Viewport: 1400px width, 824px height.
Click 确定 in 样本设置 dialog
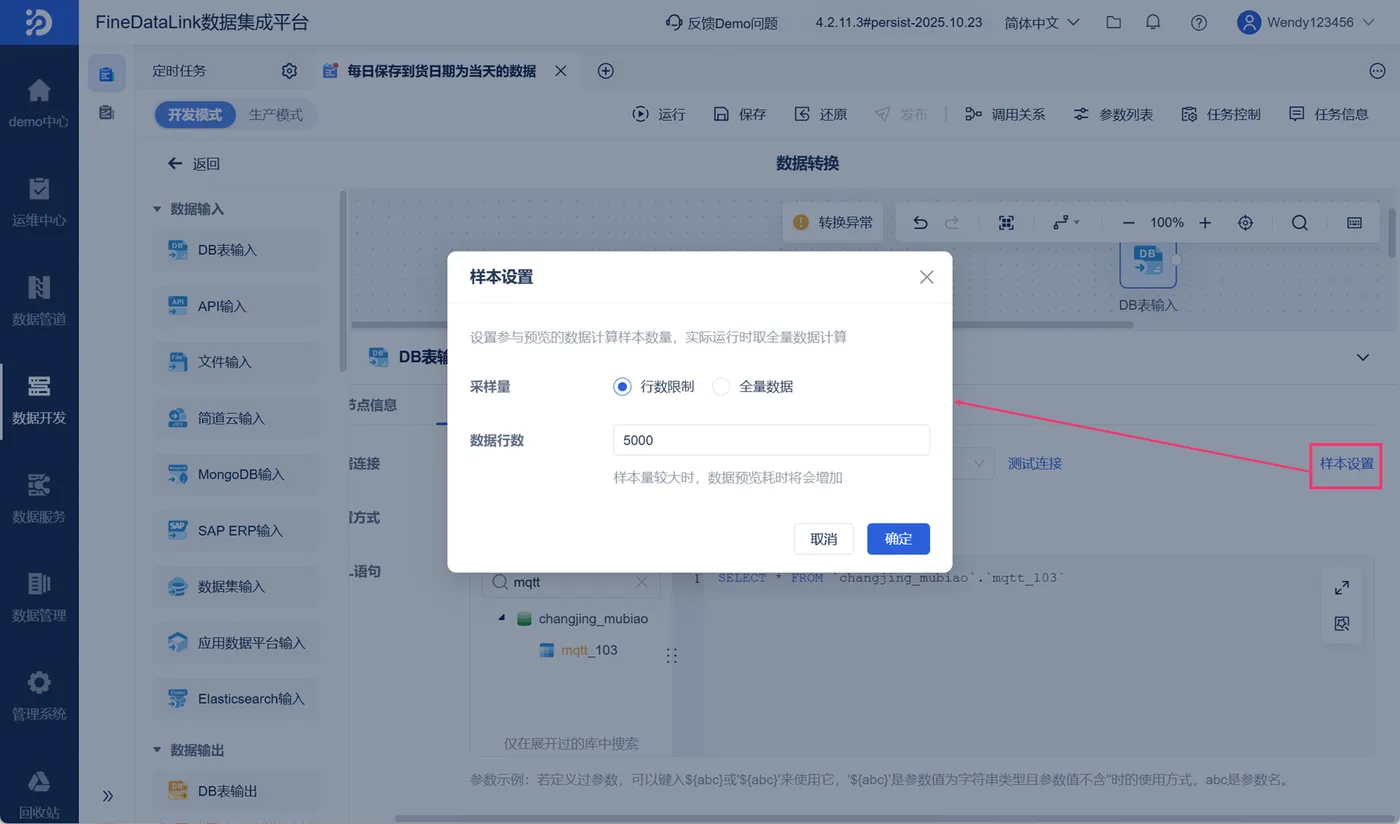click(x=898, y=539)
